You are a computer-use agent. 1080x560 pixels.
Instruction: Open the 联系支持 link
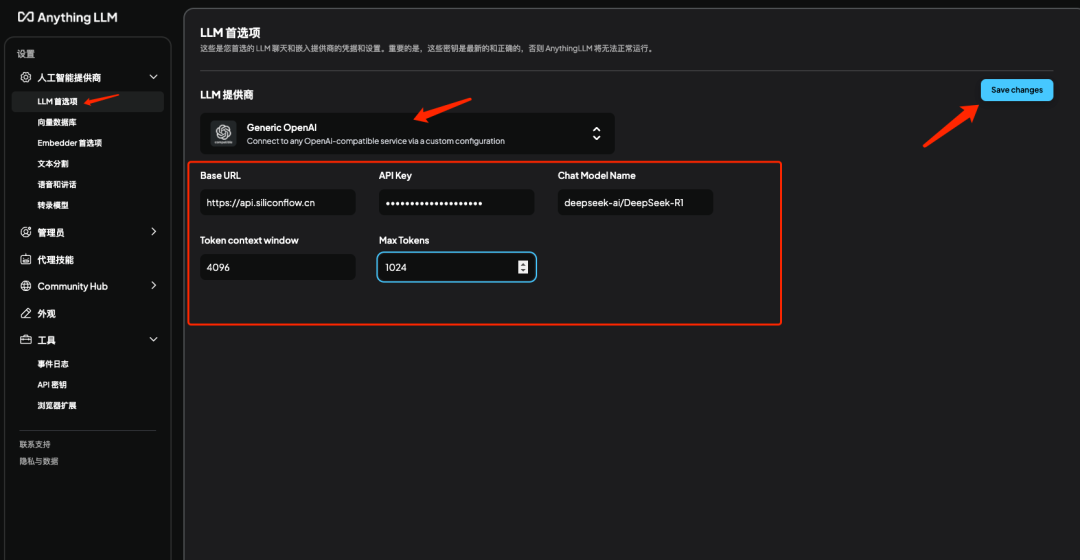34,444
